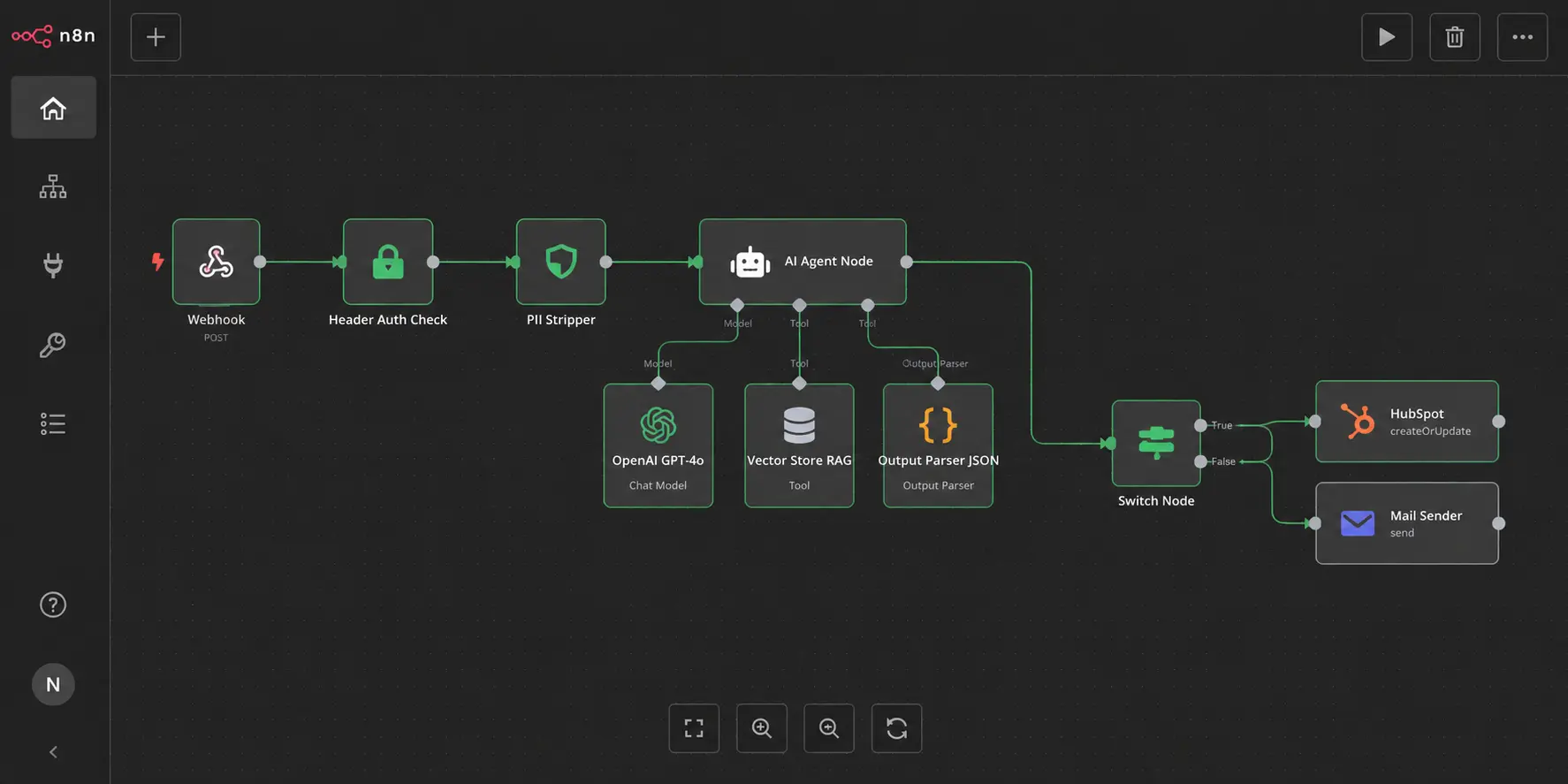This screenshot has height=784, width=1568.
Task: Open the user avatar N
Action: pos(53,684)
